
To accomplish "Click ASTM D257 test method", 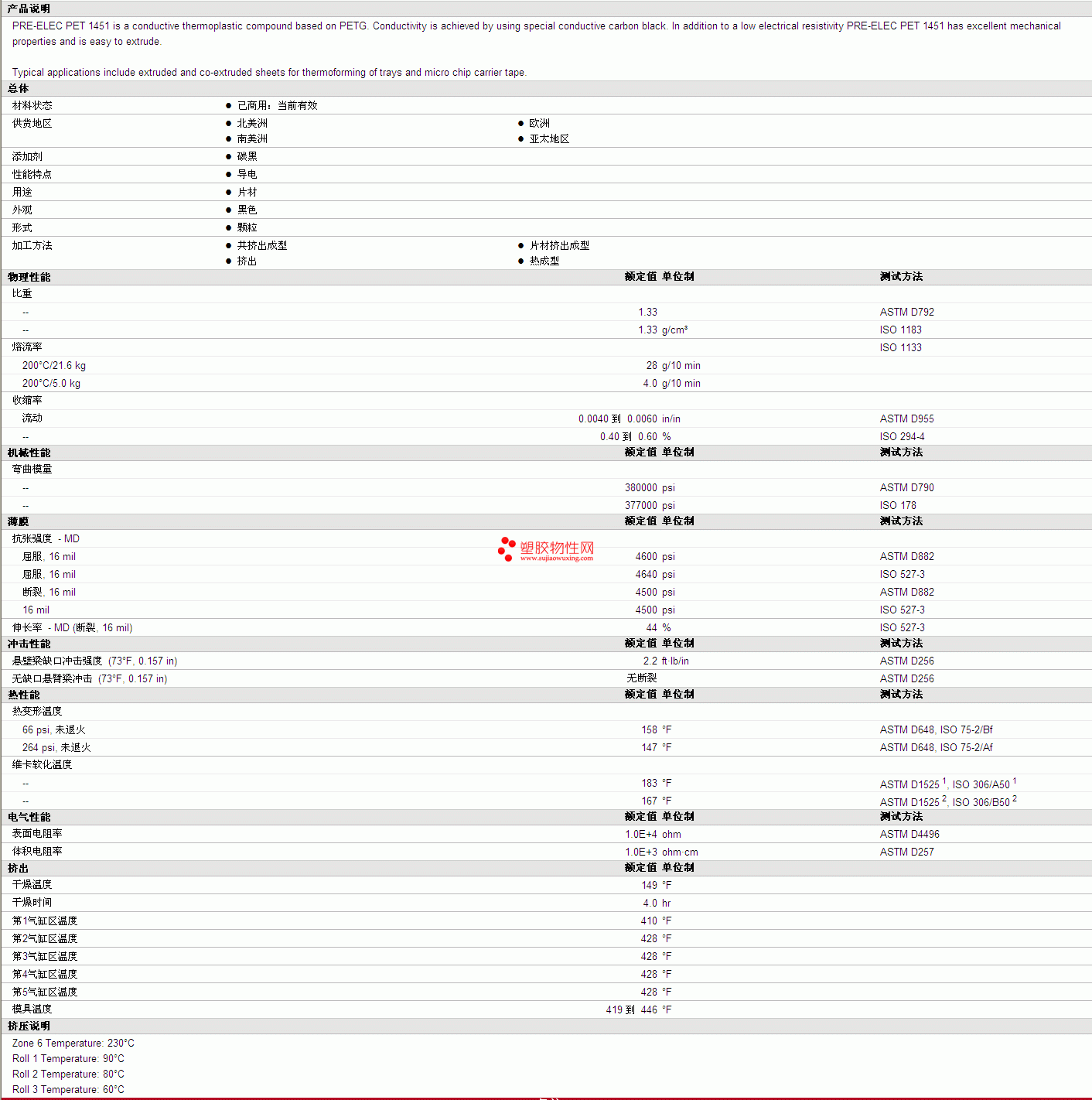I will 907,852.
